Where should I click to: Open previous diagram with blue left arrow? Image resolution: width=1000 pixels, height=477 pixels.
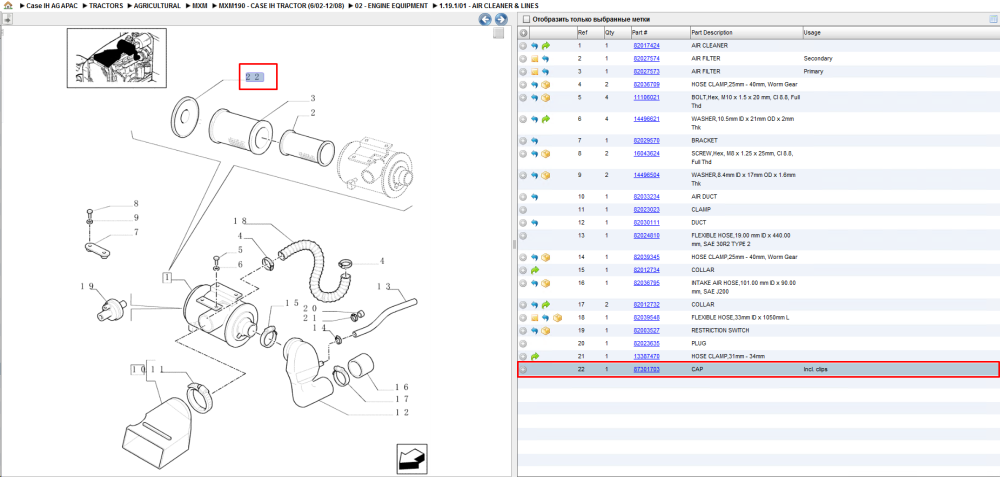click(x=485, y=20)
